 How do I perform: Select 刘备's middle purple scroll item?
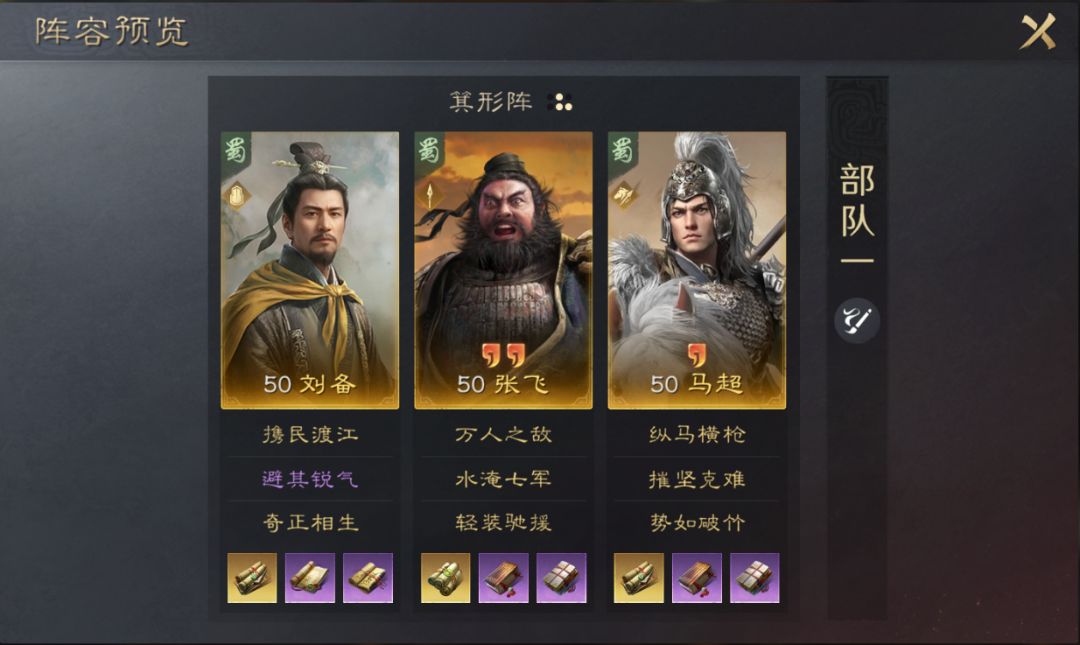click(x=310, y=577)
